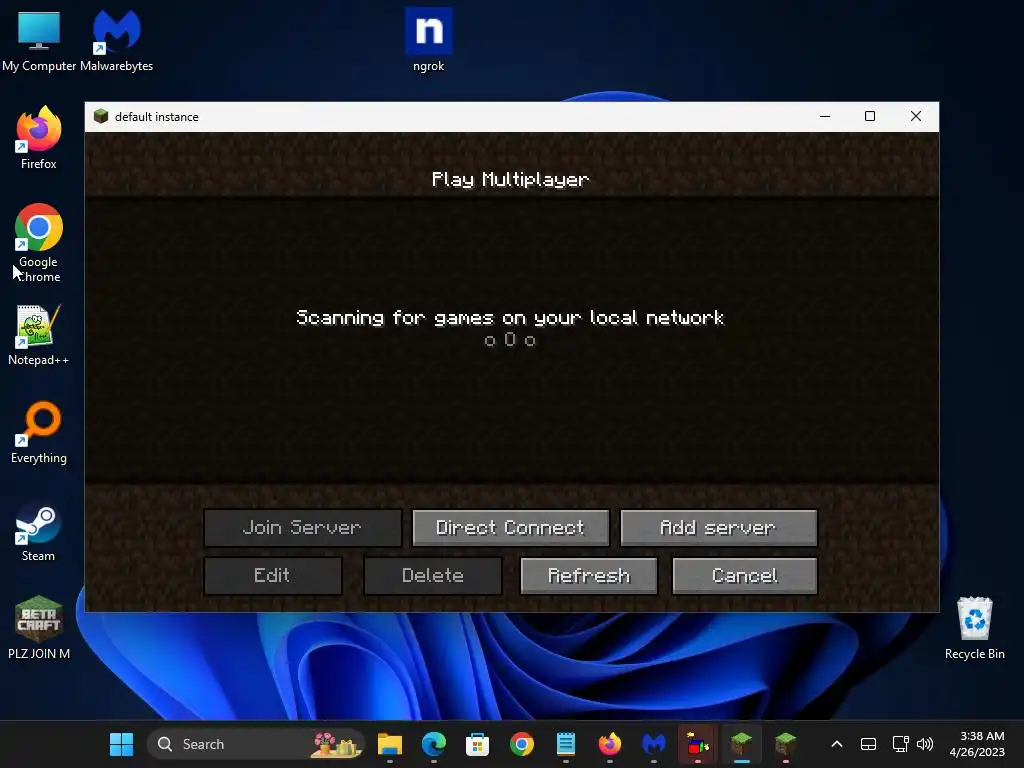Viewport: 1024px width, 768px height.
Task: Open Chrome from the taskbar
Action: (522, 744)
